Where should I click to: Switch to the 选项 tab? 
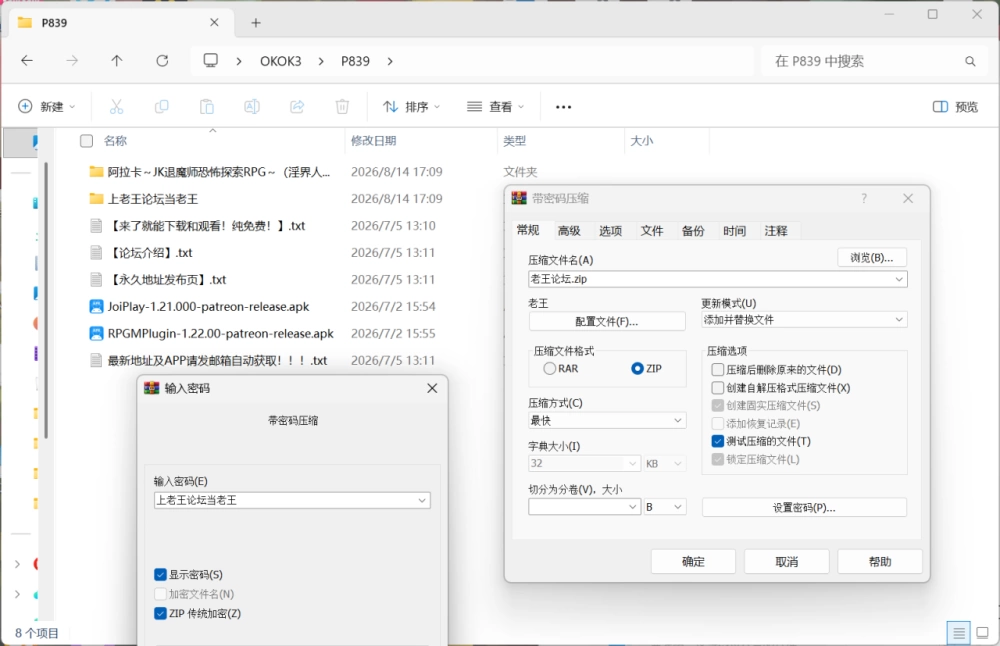point(610,231)
